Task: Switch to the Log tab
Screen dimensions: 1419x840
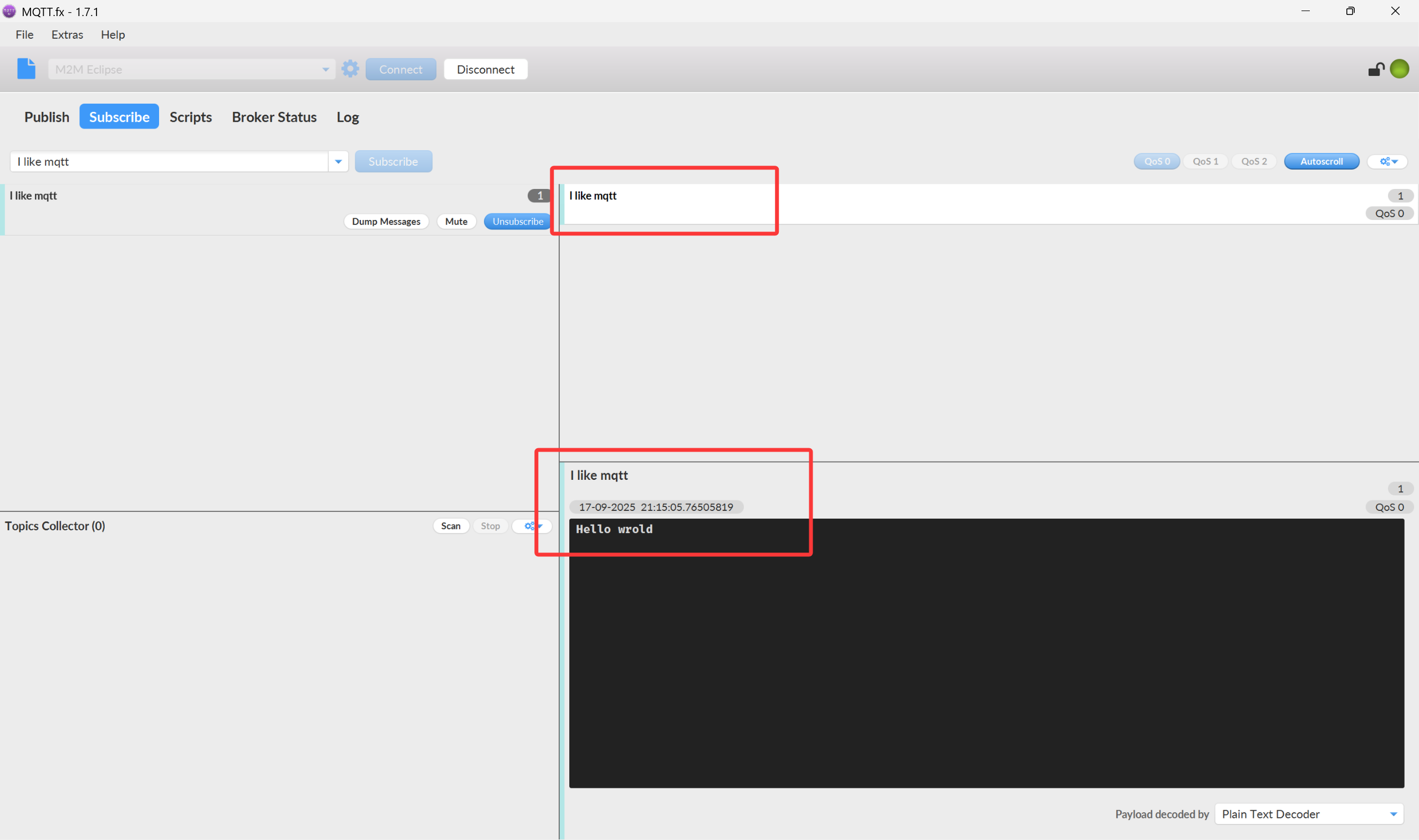Action: click(x=348, y=116)
